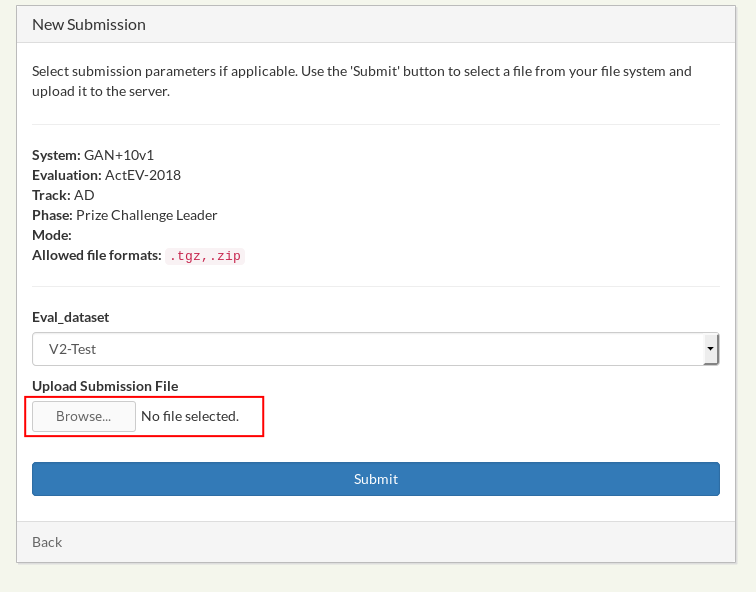Screen dimensions: 756x592
Task: Go Back using the footer link
Action: (47, 542)
